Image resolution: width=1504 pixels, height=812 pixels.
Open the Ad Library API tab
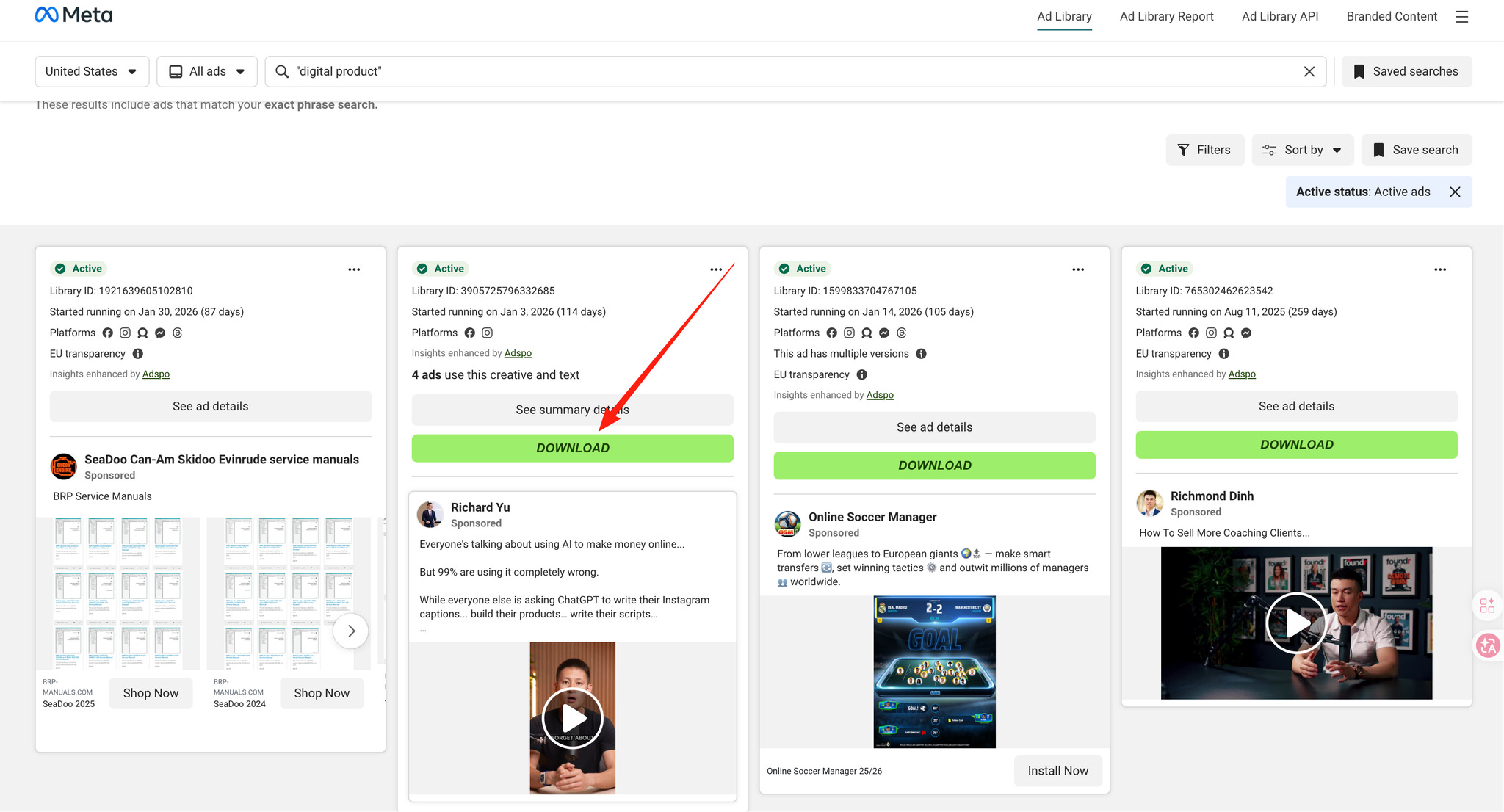(1279, 16)
